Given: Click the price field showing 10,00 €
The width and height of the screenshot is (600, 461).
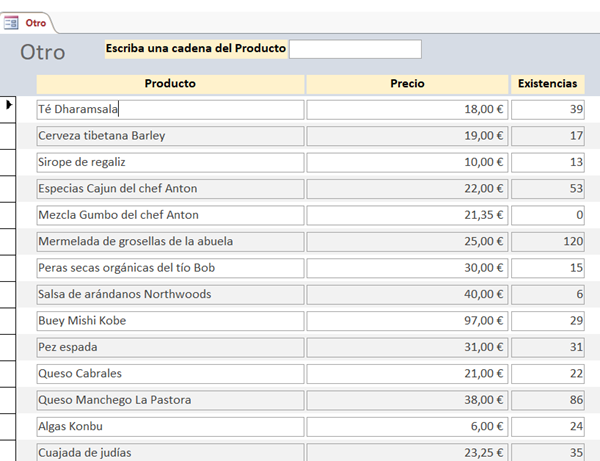Looking at the screenshot, I should 407,162.
